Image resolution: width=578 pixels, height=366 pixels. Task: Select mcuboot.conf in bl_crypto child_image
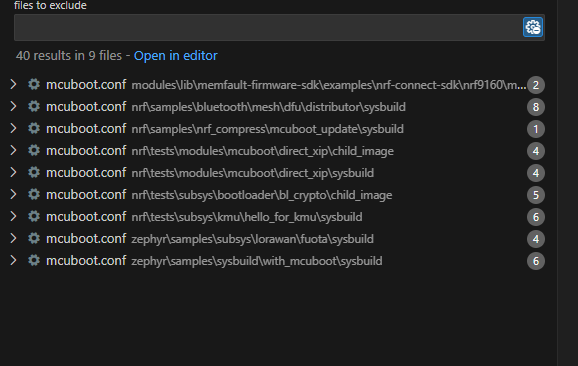tap(86, 195)
